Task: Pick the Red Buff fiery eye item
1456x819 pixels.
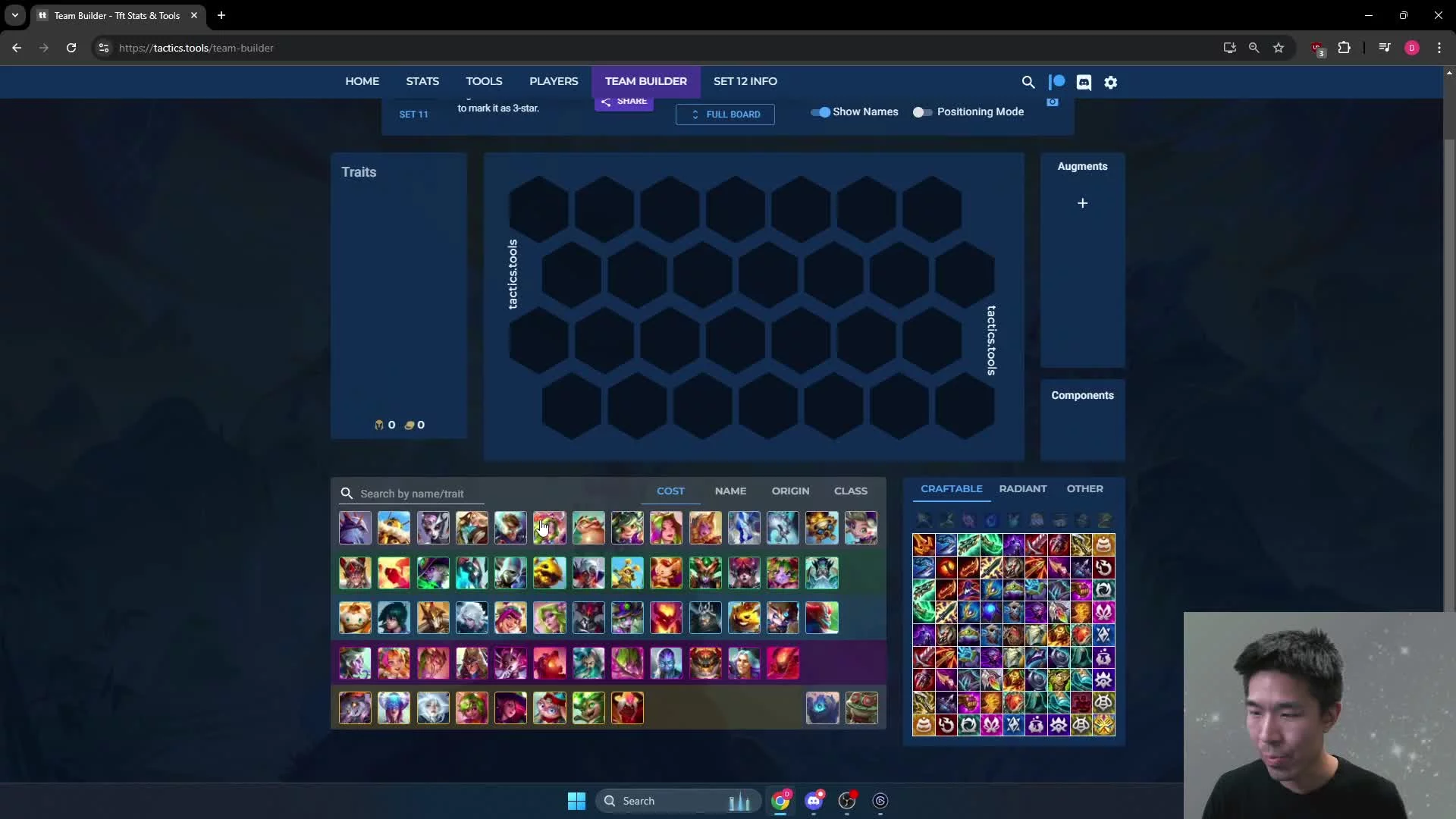Action: pos(946,567)
